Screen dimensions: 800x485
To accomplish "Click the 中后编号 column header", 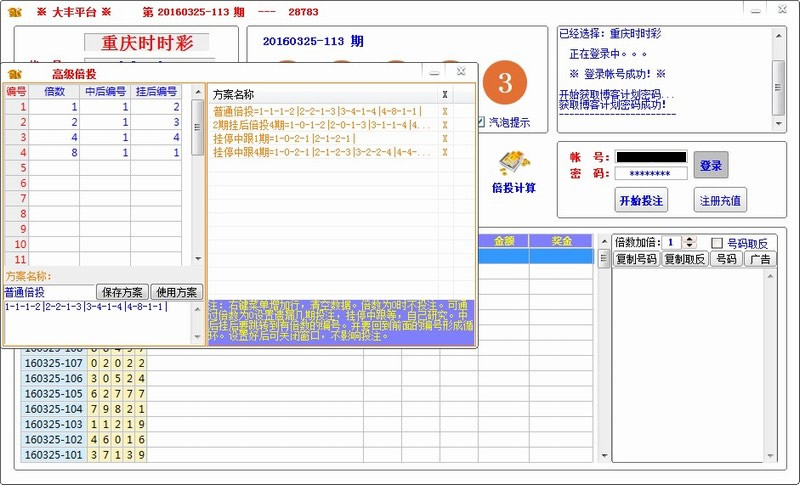I will coord(105,91).
